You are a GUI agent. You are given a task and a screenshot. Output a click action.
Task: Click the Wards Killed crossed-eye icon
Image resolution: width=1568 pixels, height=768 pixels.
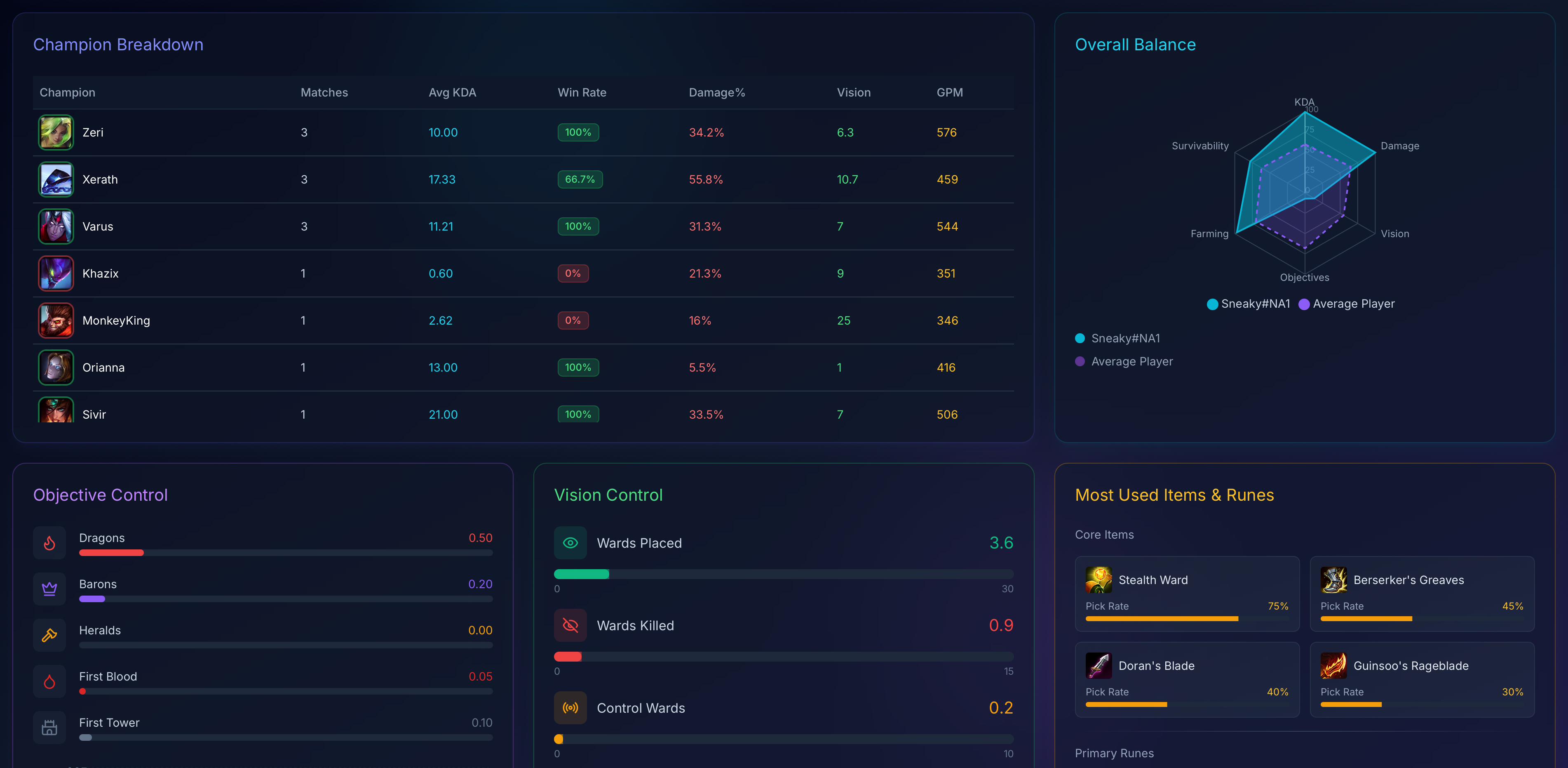[570, 625]
